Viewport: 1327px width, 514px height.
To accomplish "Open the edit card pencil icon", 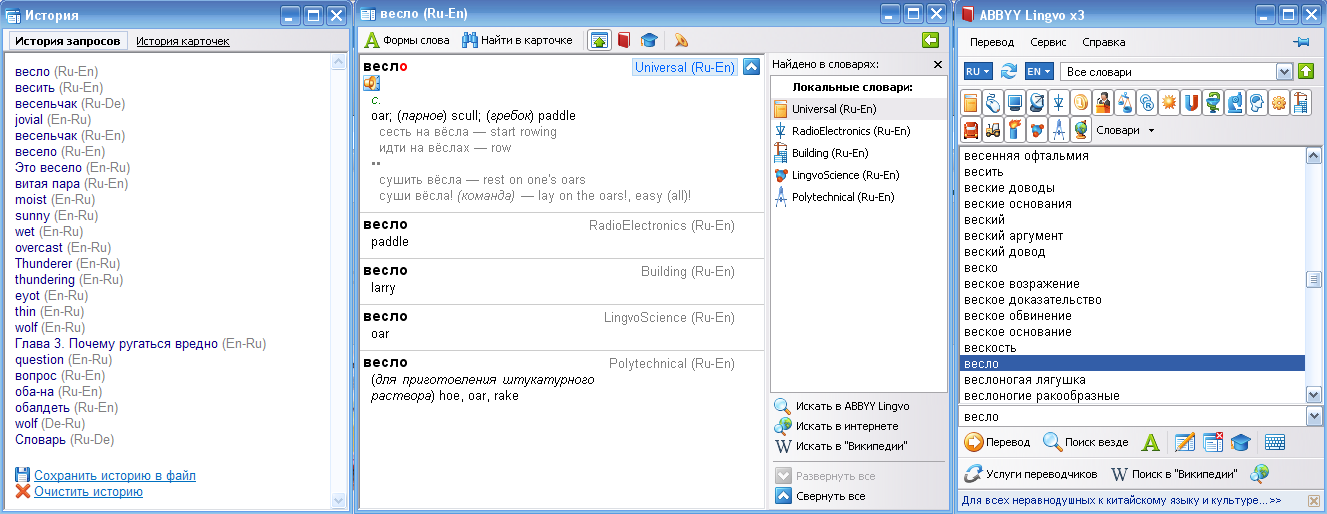I will pos(1185,442).
